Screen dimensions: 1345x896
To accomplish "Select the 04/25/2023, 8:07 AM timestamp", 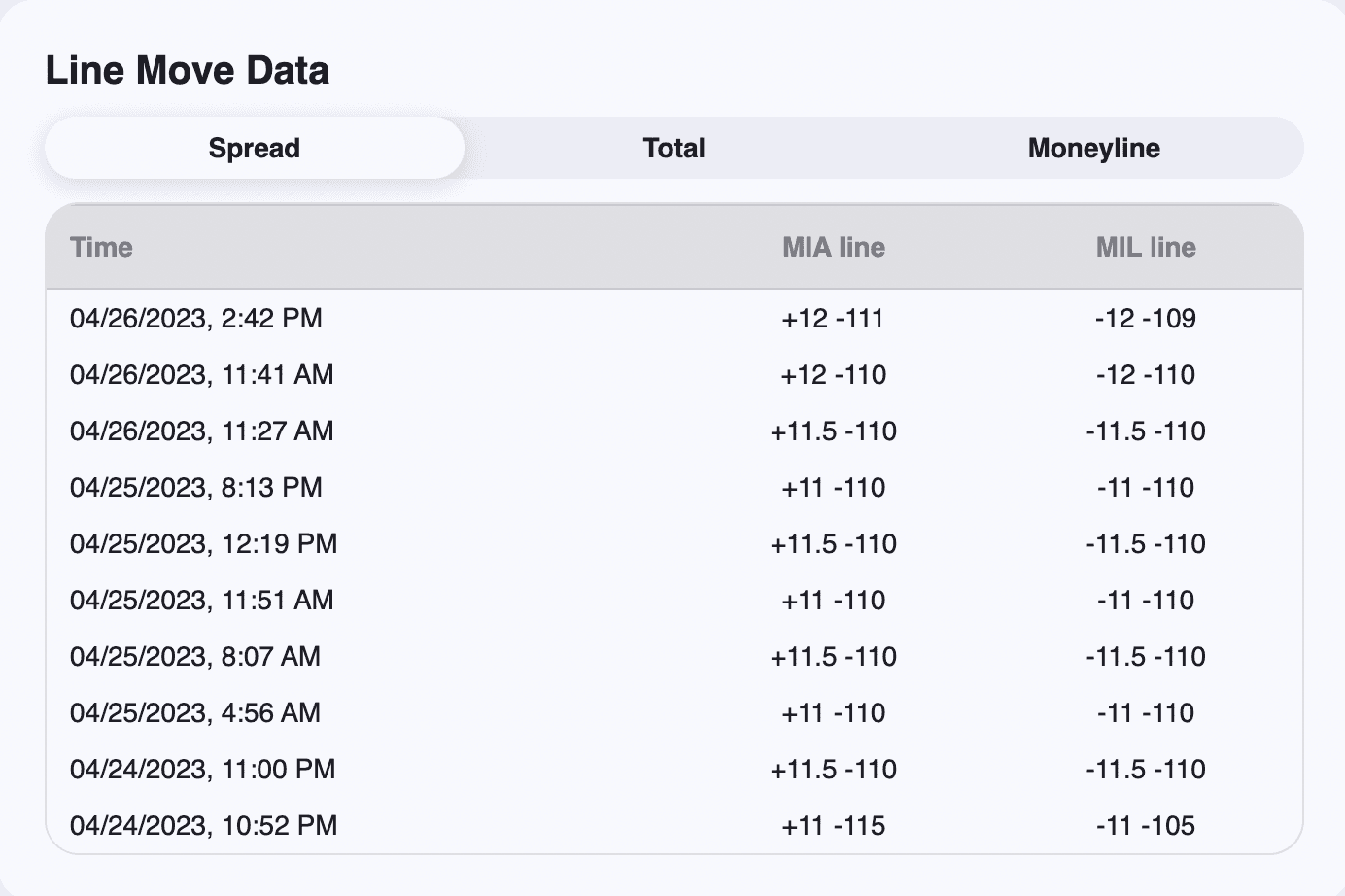I will [x=195, y=657].
